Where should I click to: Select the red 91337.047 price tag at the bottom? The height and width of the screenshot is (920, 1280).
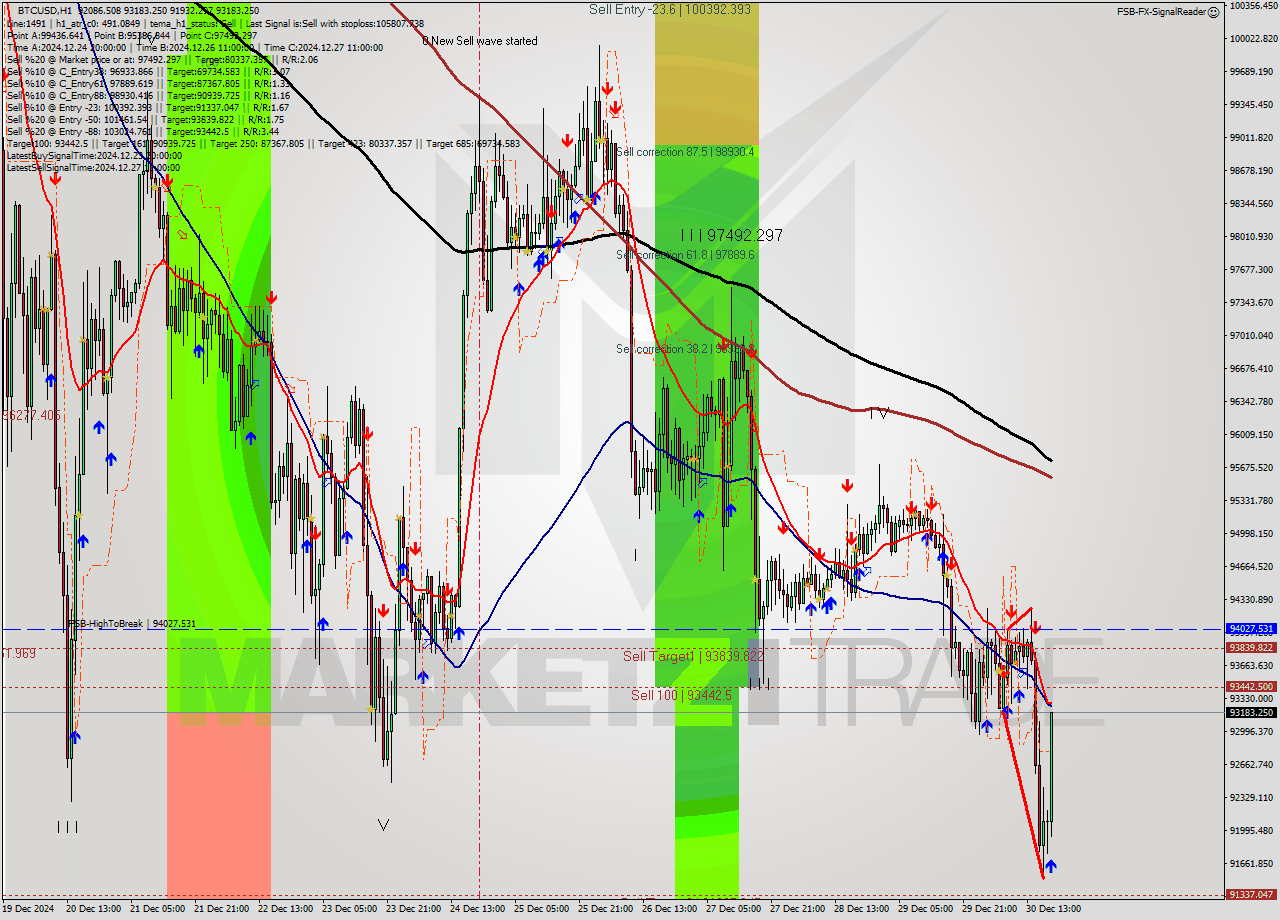1250,894
